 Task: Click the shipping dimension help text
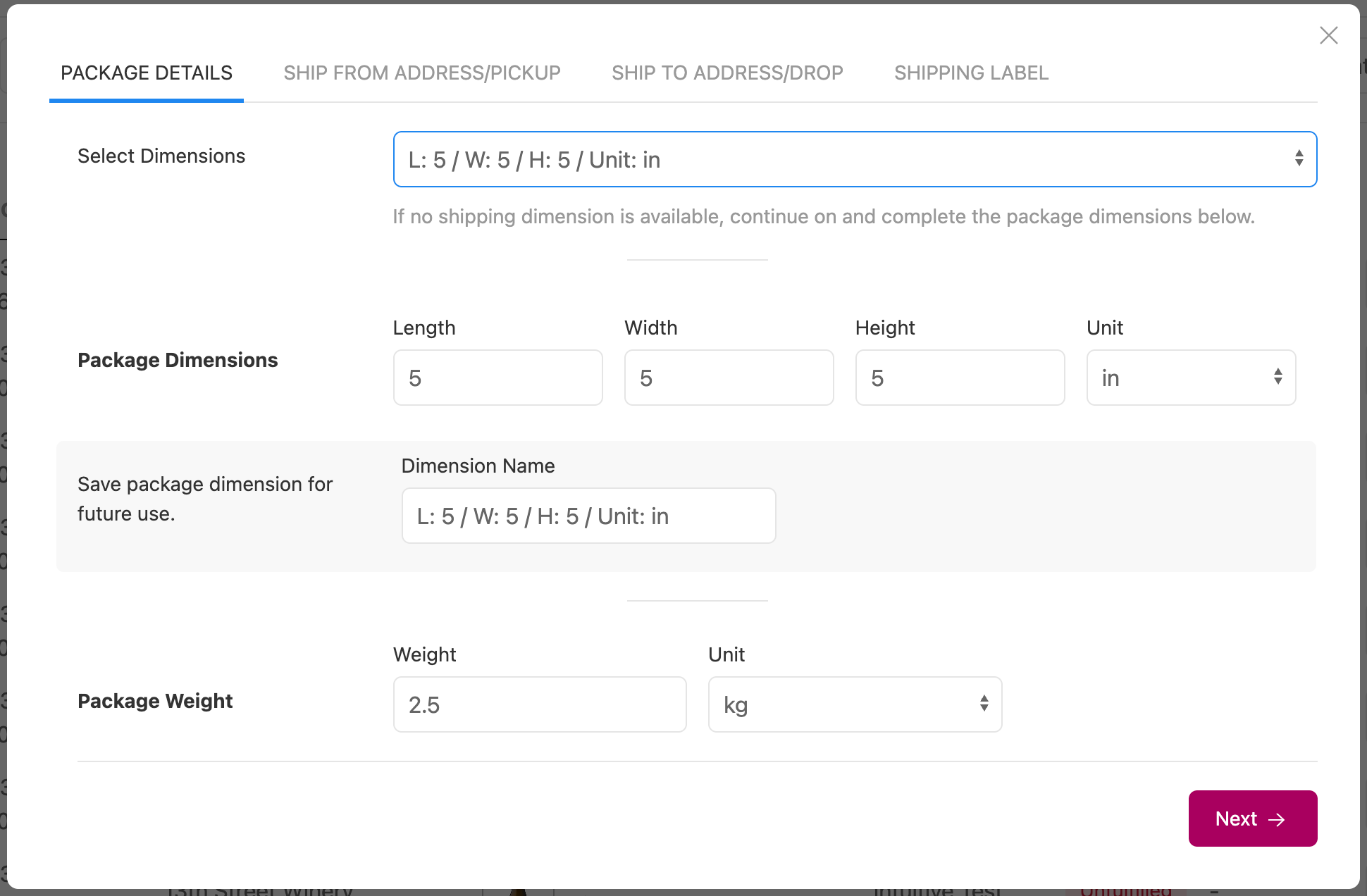tap(824, 216)
